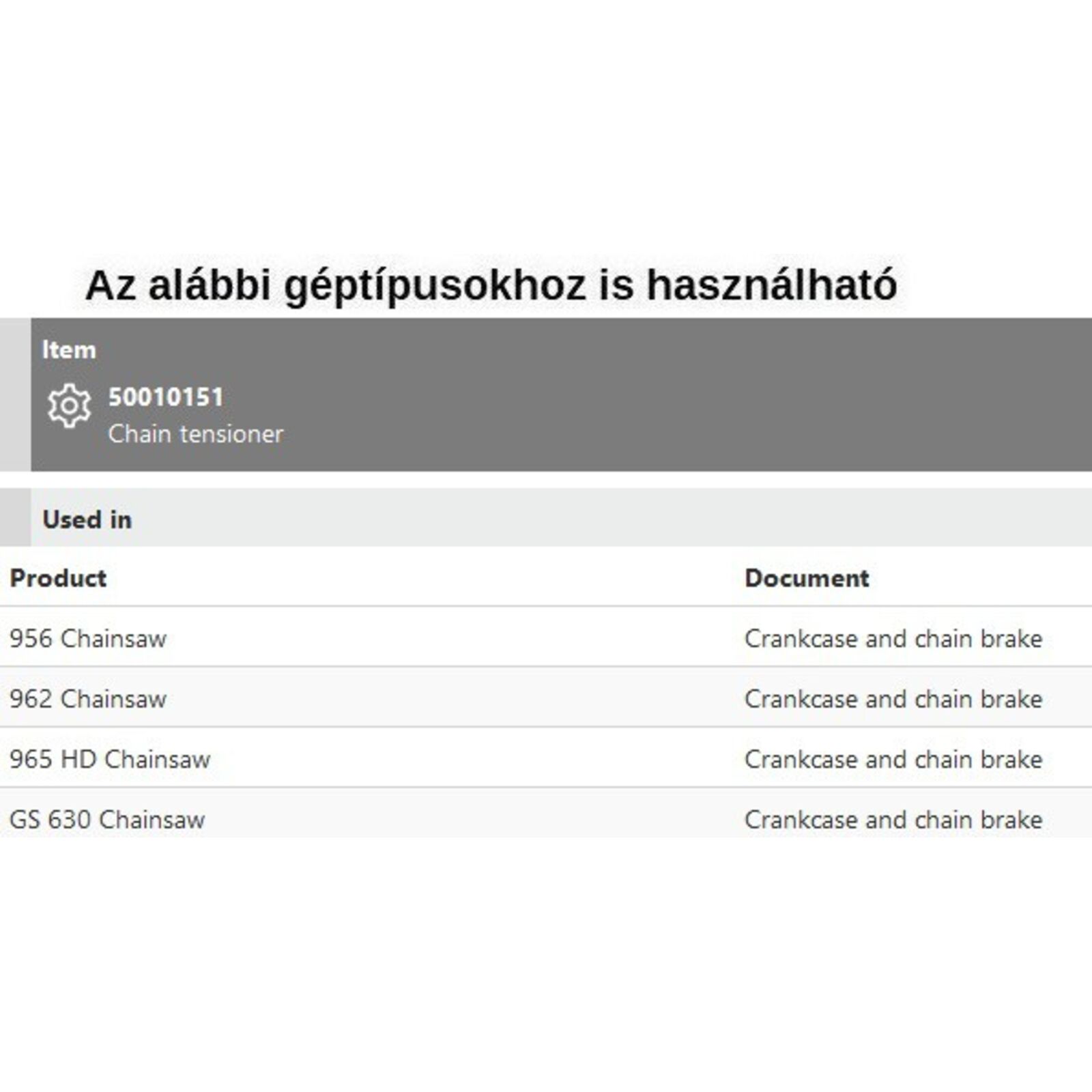Image resolution: width=1092 pixels, height=1092 pixels.
Task: Click the Document column header
Action: coord(807,578)
